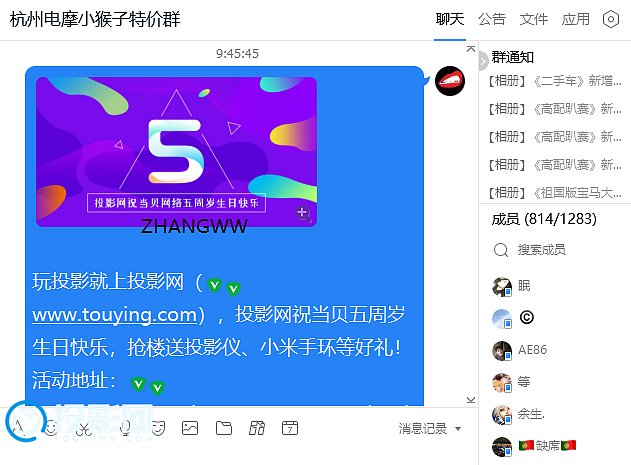631x465 pixels.
Task: Switch to the 公告 tab
Action: click(491, 19)
